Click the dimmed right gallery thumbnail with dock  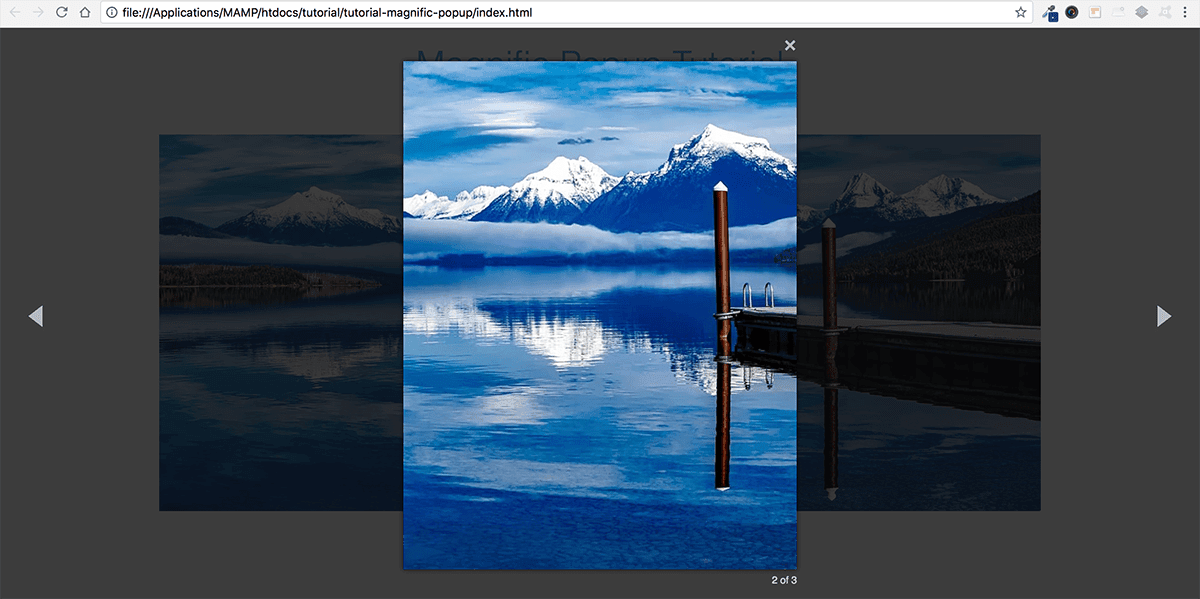(x=919, y=322)
